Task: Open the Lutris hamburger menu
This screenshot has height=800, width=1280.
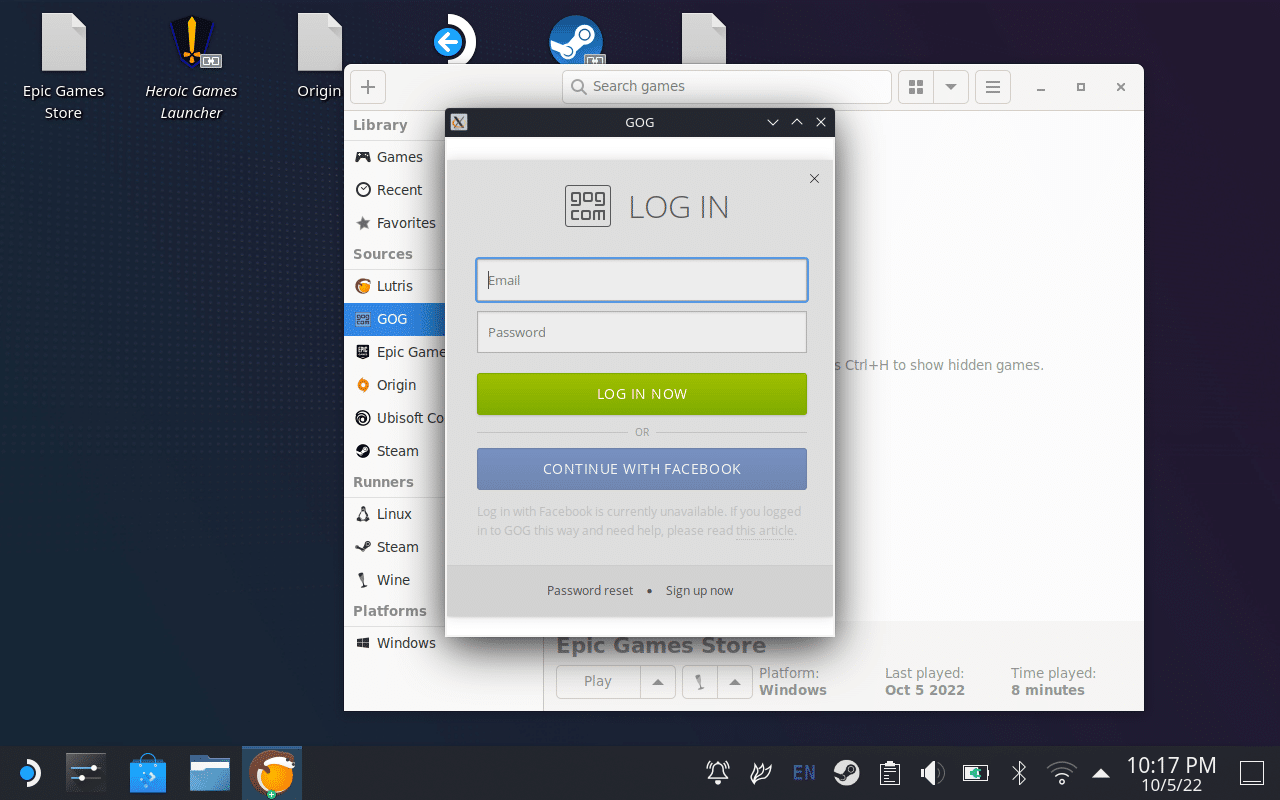Action: (993, 87)
